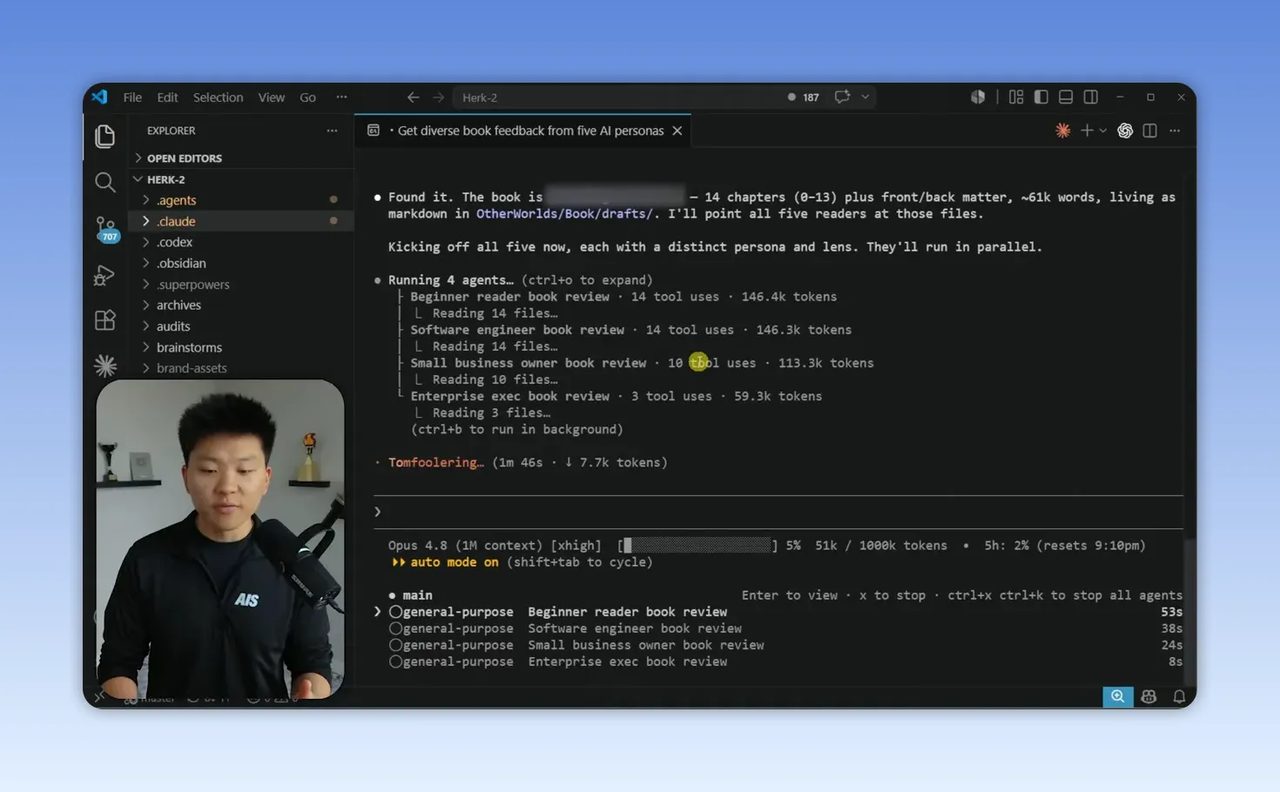The image size is (1280, 792).
Task: Click the VS Code logo in title bar
Action: (x=99, y=97)
